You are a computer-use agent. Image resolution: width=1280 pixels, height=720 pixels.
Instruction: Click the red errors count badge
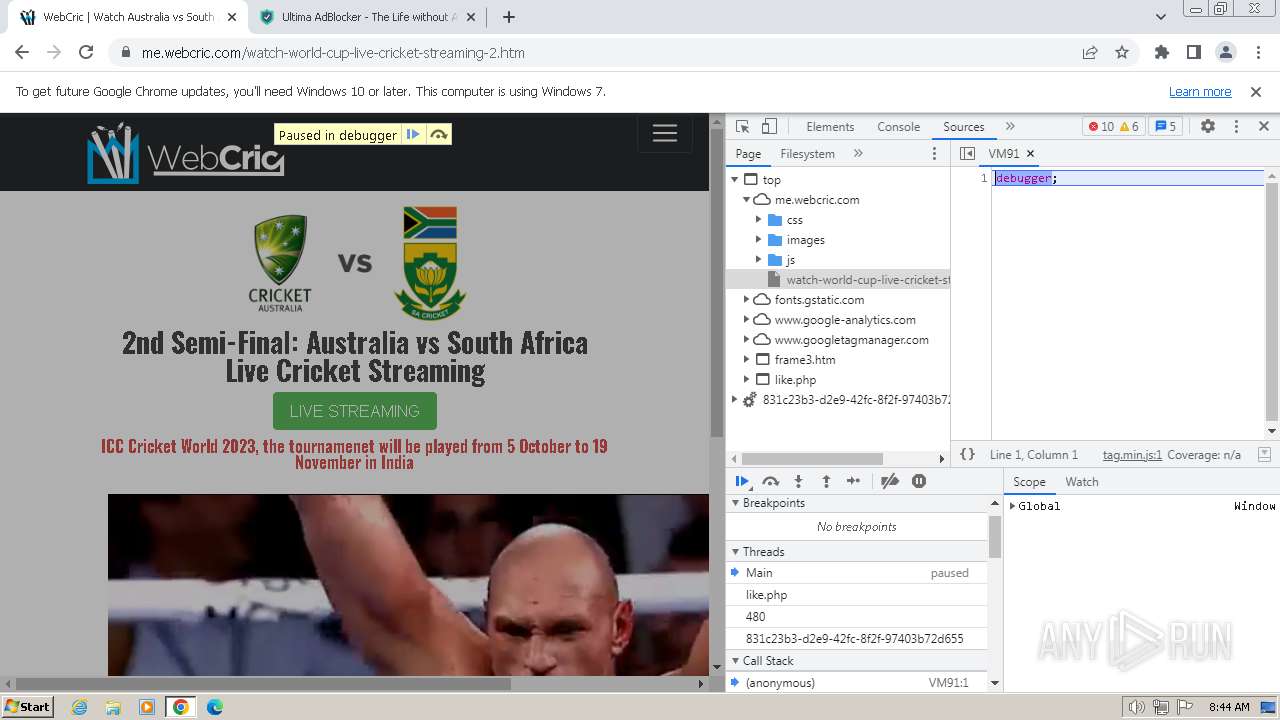click(1100, 126)
